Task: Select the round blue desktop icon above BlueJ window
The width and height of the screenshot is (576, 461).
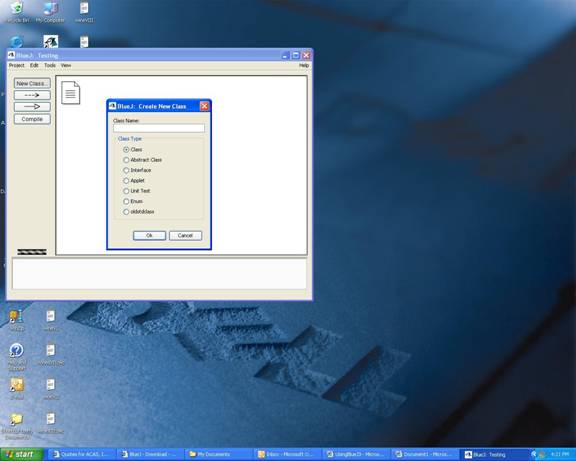Action: 16,42
